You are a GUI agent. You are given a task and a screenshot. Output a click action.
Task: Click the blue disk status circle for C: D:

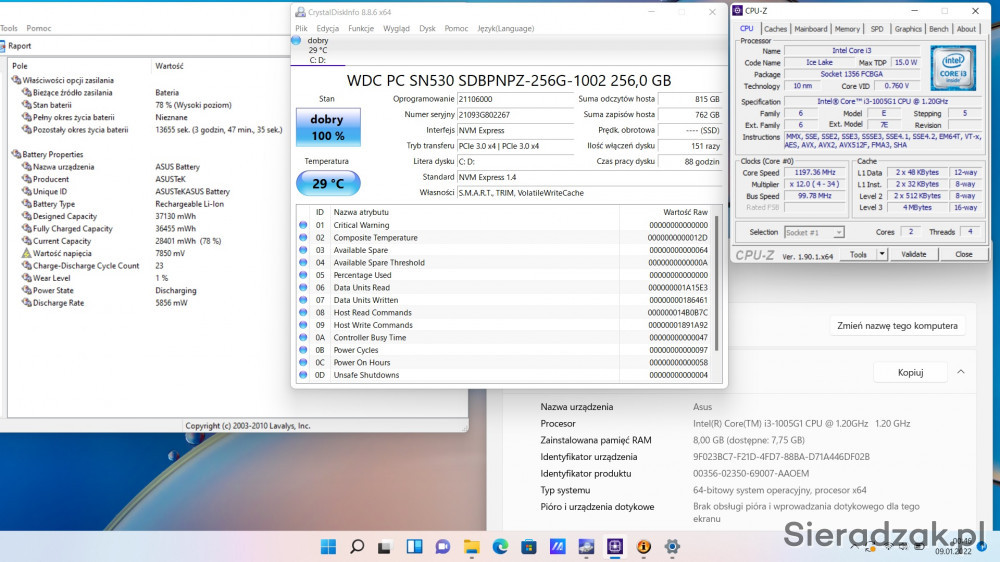coord(296,40)
